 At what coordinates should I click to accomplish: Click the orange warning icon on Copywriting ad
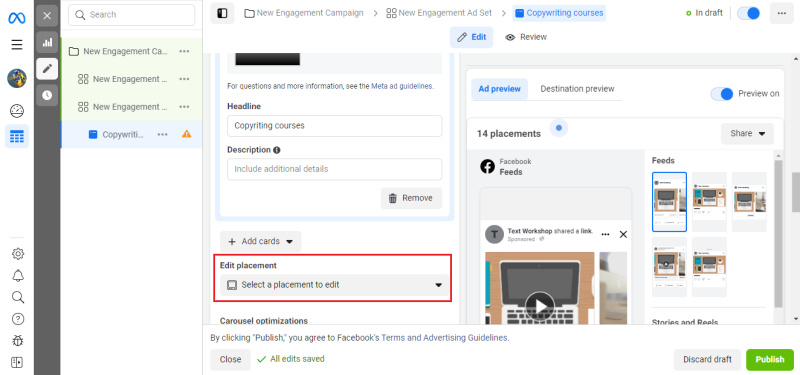point(187,134)
